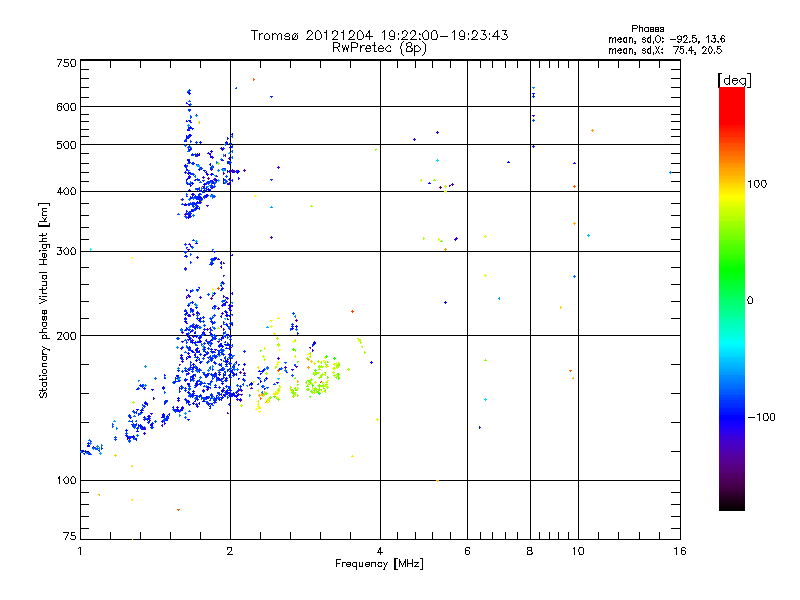Click the x-axis tick label '16'

point(680,551)
